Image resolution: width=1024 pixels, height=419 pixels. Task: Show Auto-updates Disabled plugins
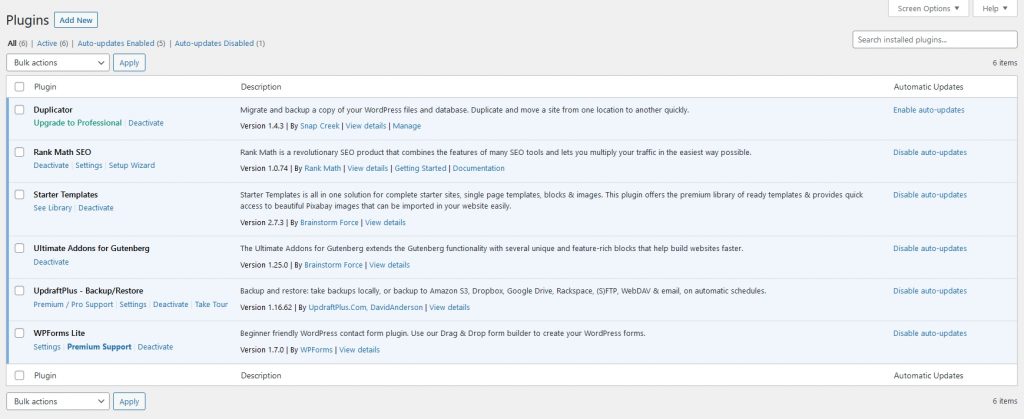click(219, 43)
